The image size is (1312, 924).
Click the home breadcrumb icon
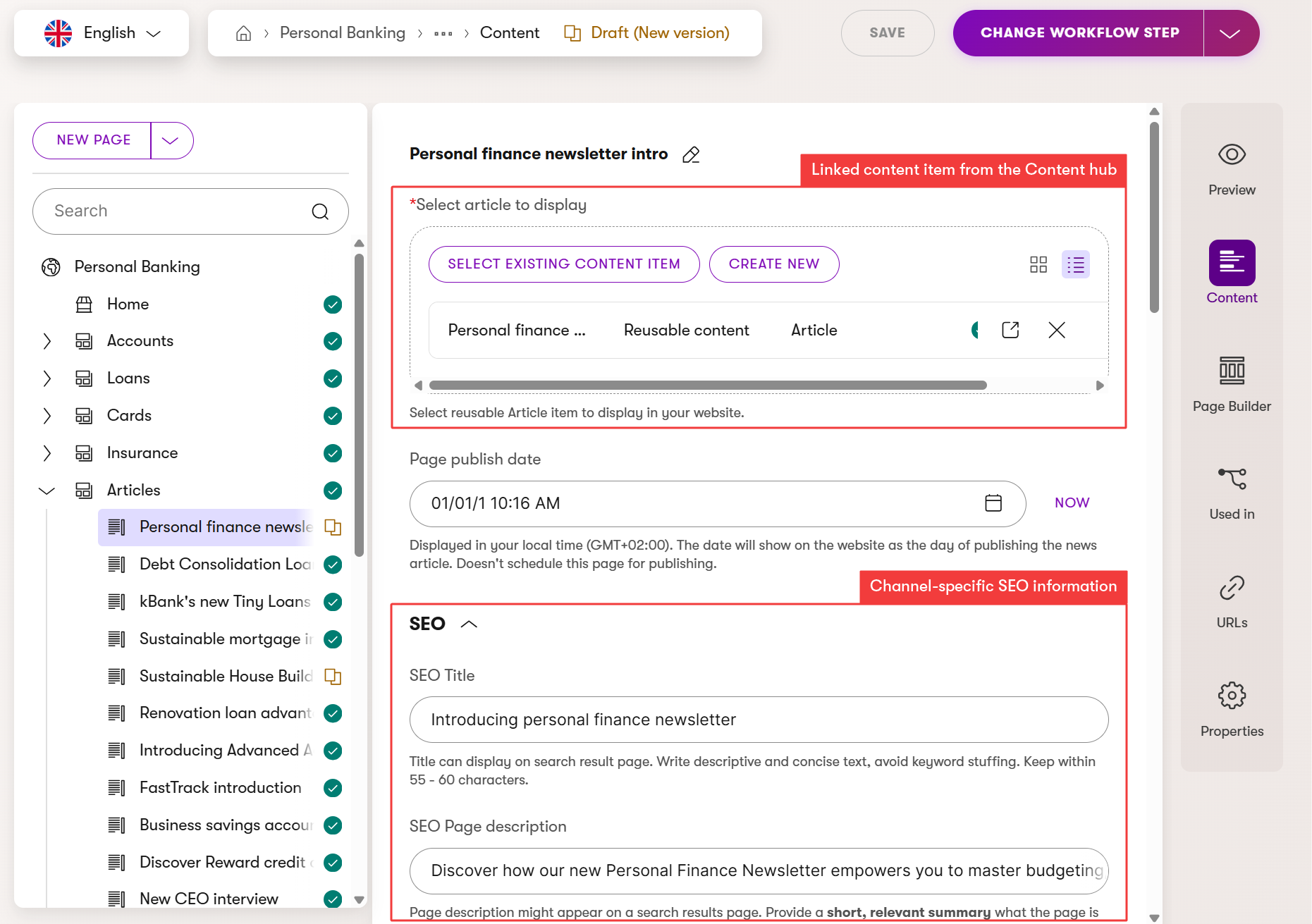[243, 33]
